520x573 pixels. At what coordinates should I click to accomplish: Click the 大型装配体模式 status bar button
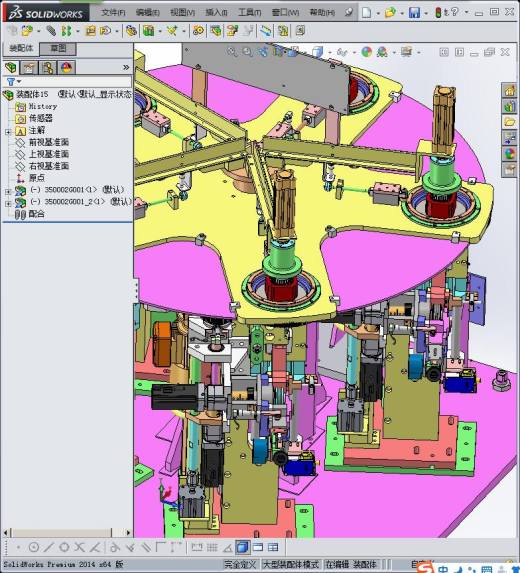tap(292, 565)
